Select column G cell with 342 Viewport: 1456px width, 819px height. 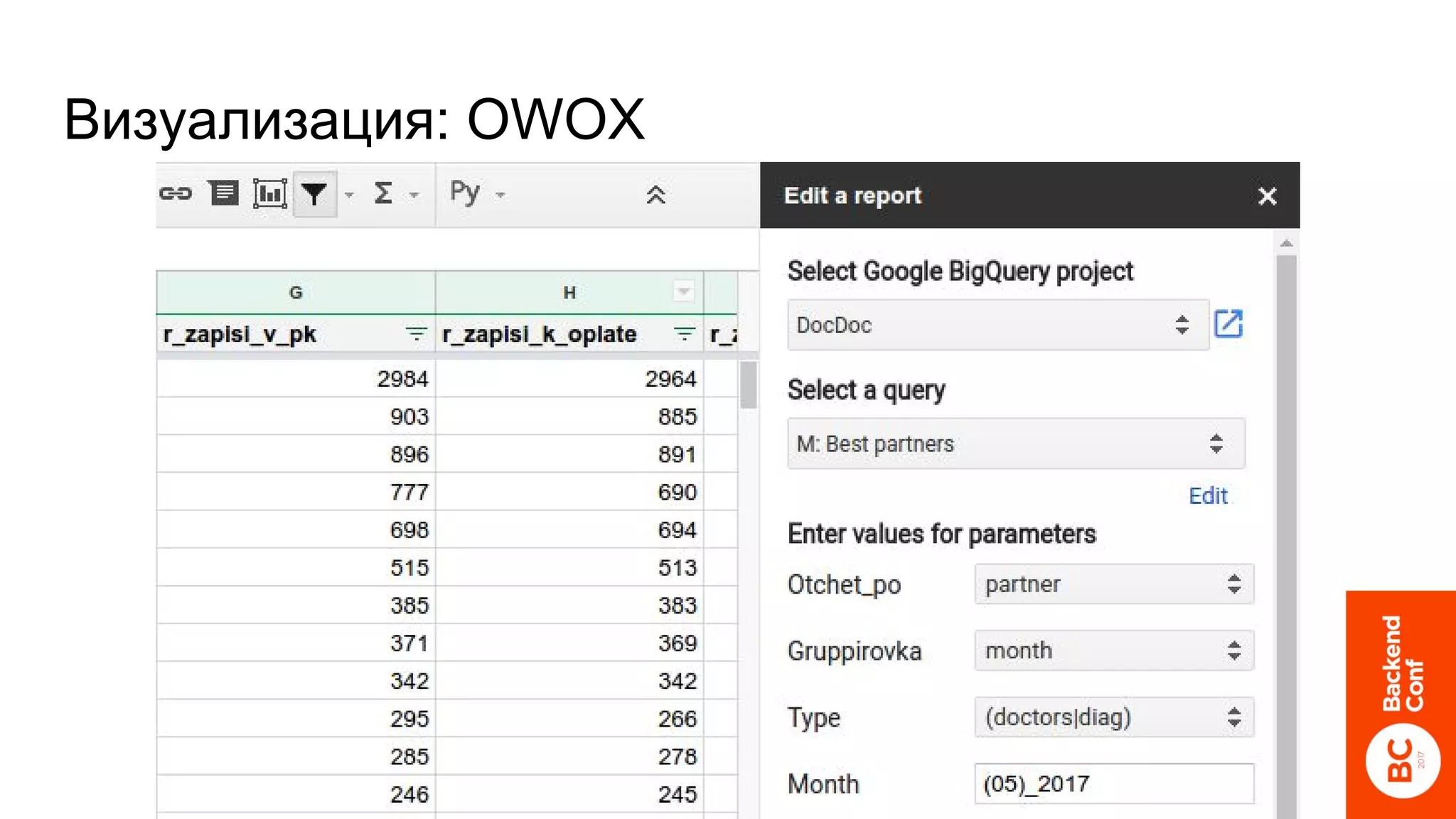pyautogui.click(x=296, y=680)
